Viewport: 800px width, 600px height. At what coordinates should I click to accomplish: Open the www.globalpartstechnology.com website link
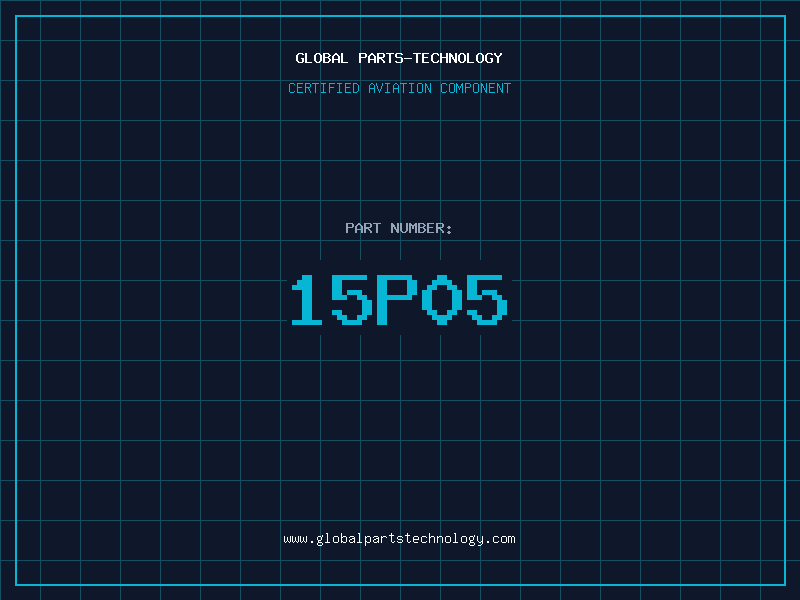[399, 539]
